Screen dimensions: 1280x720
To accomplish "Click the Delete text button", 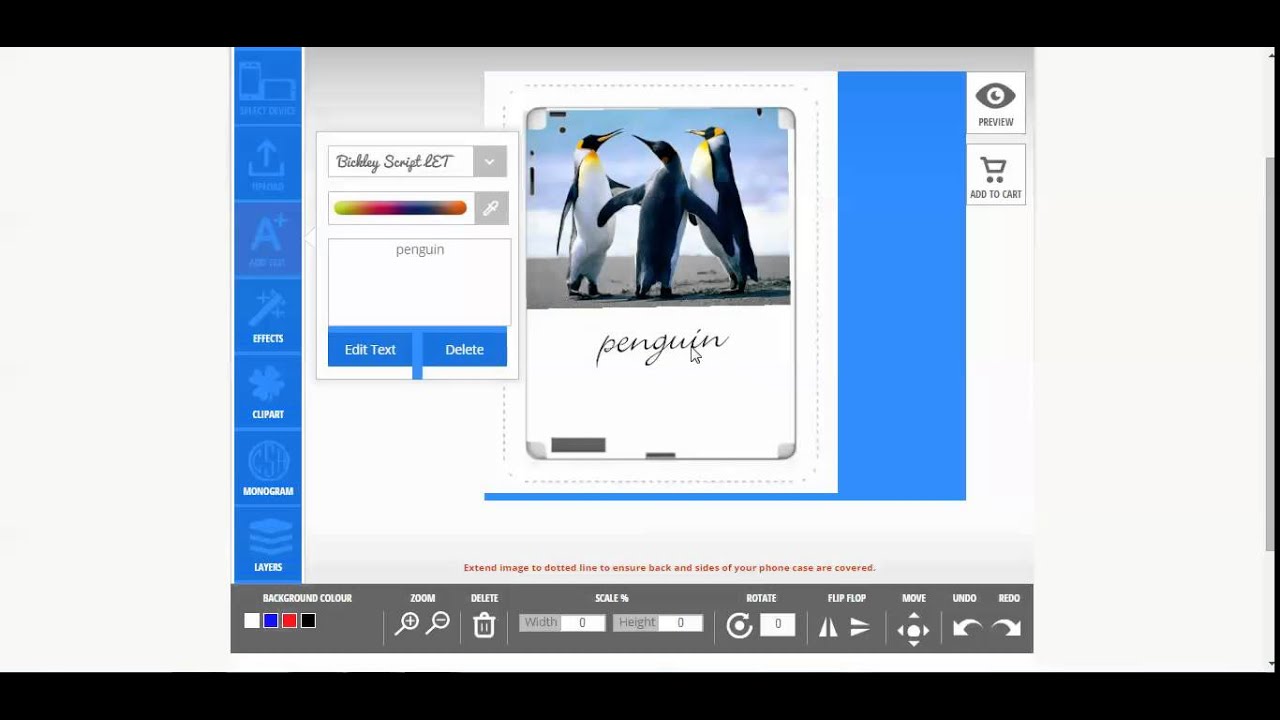I will [x=464, y=349].
